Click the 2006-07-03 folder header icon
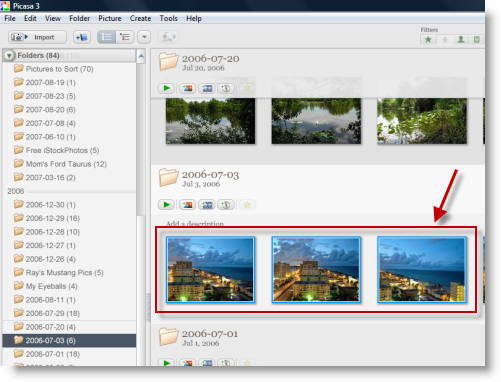 point(168,177)
